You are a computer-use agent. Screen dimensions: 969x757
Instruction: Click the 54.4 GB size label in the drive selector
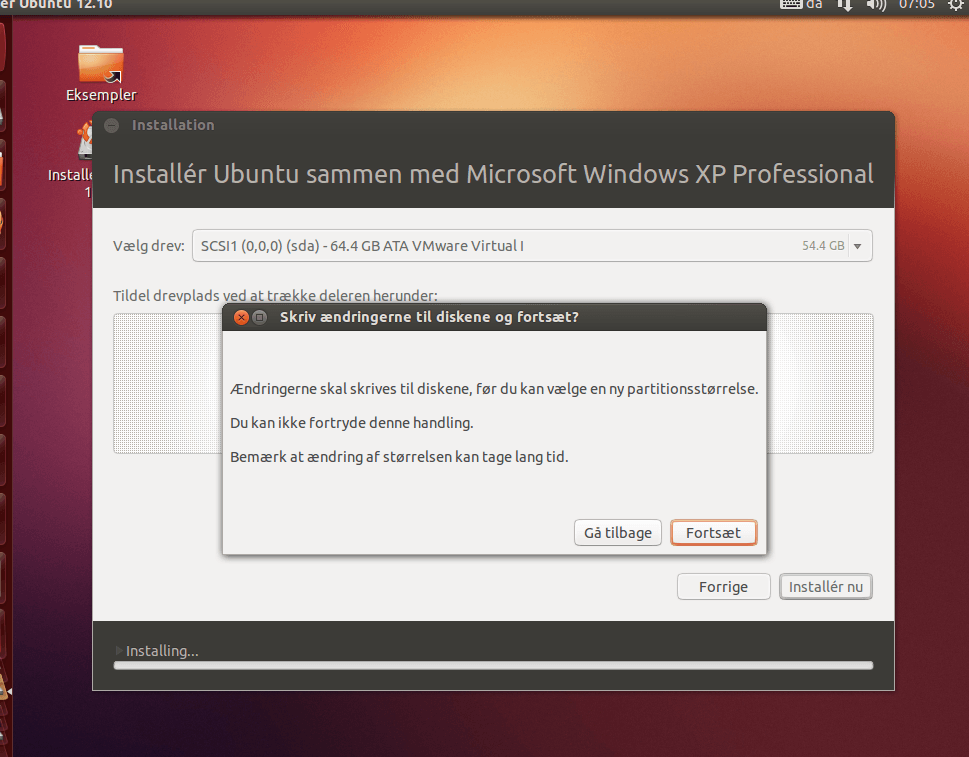[x=822, y=245]
